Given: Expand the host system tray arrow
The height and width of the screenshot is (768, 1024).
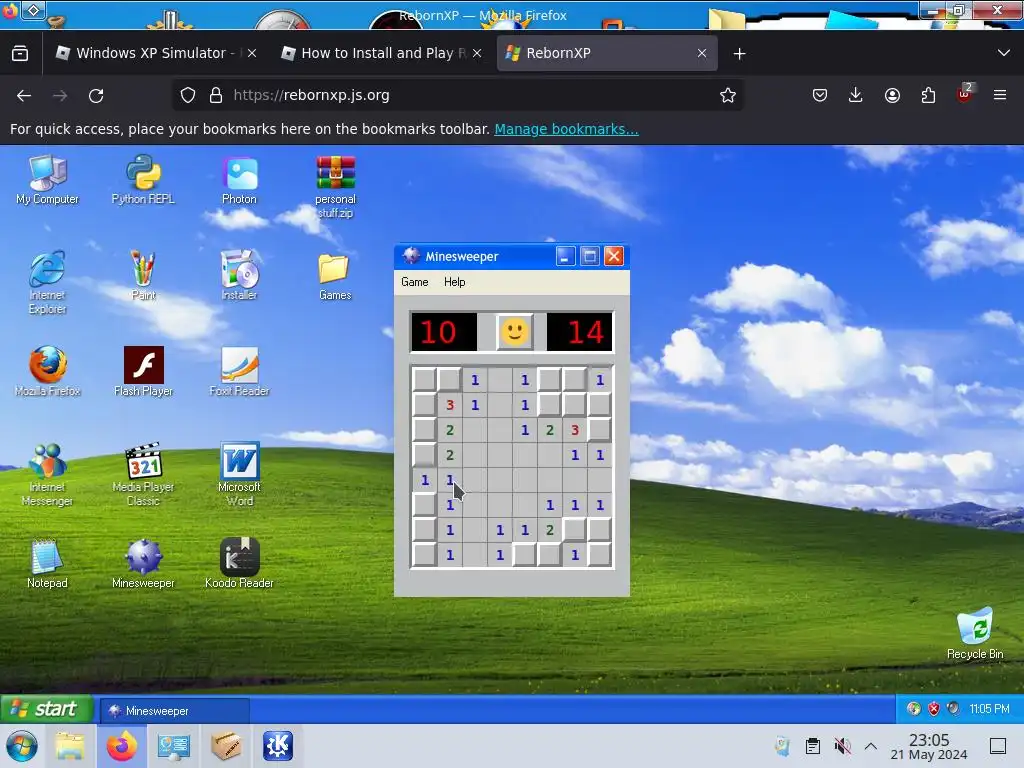Looking at the screenshot, I should [871, 746].
